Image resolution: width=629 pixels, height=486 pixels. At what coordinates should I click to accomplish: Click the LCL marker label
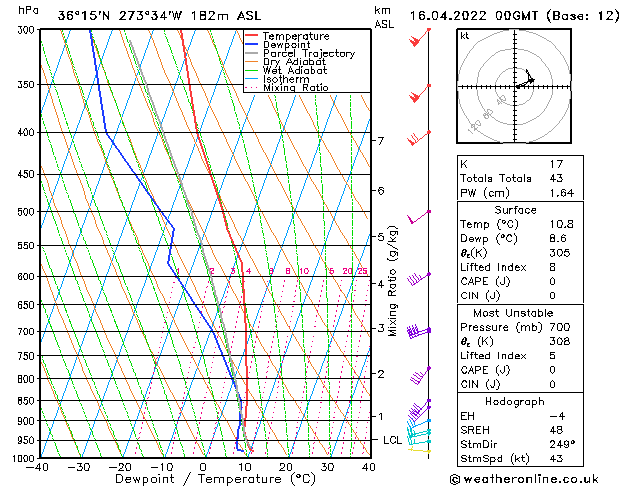coord(392,440)
